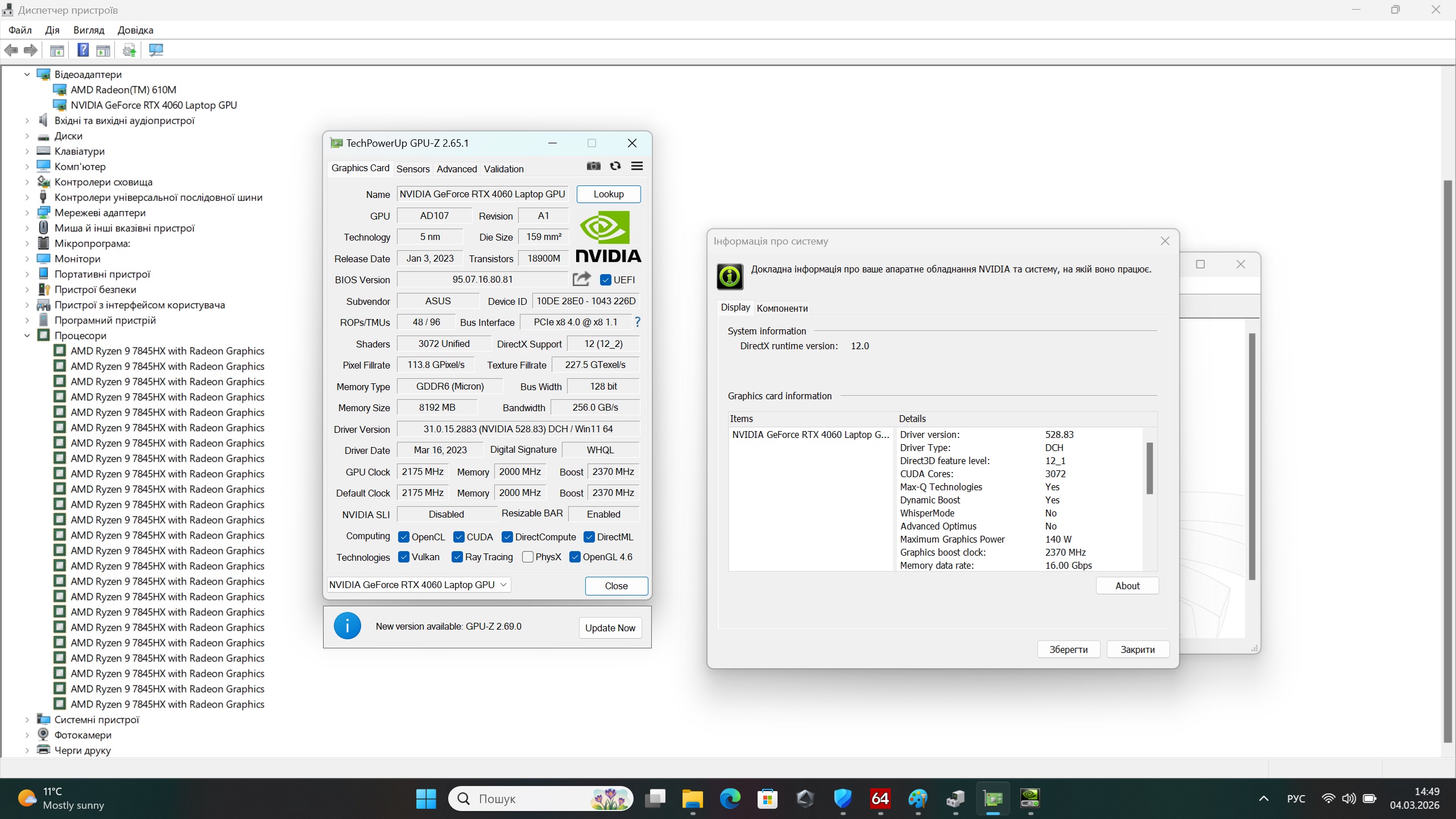
Task: Toggle the PhysX checkbox
Action: 528,557
